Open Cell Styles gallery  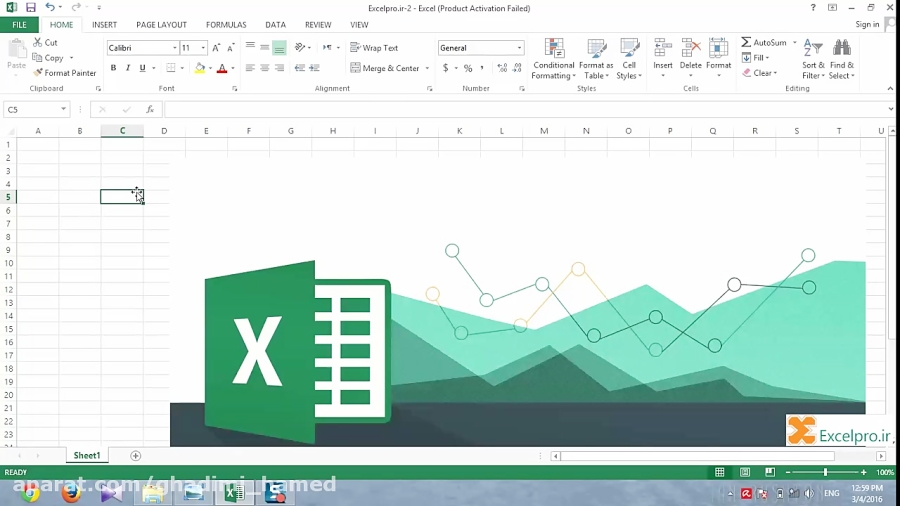(629, 59)
